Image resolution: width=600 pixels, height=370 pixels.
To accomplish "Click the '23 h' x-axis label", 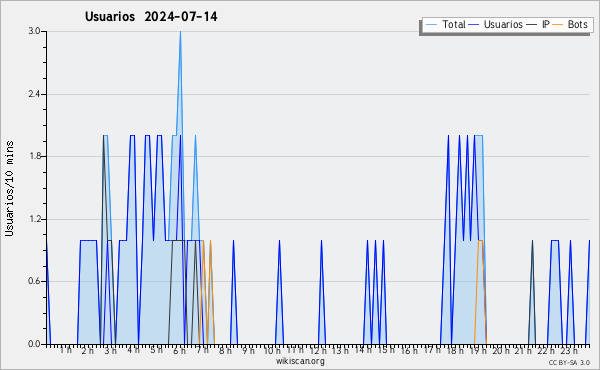I will 569,351.
